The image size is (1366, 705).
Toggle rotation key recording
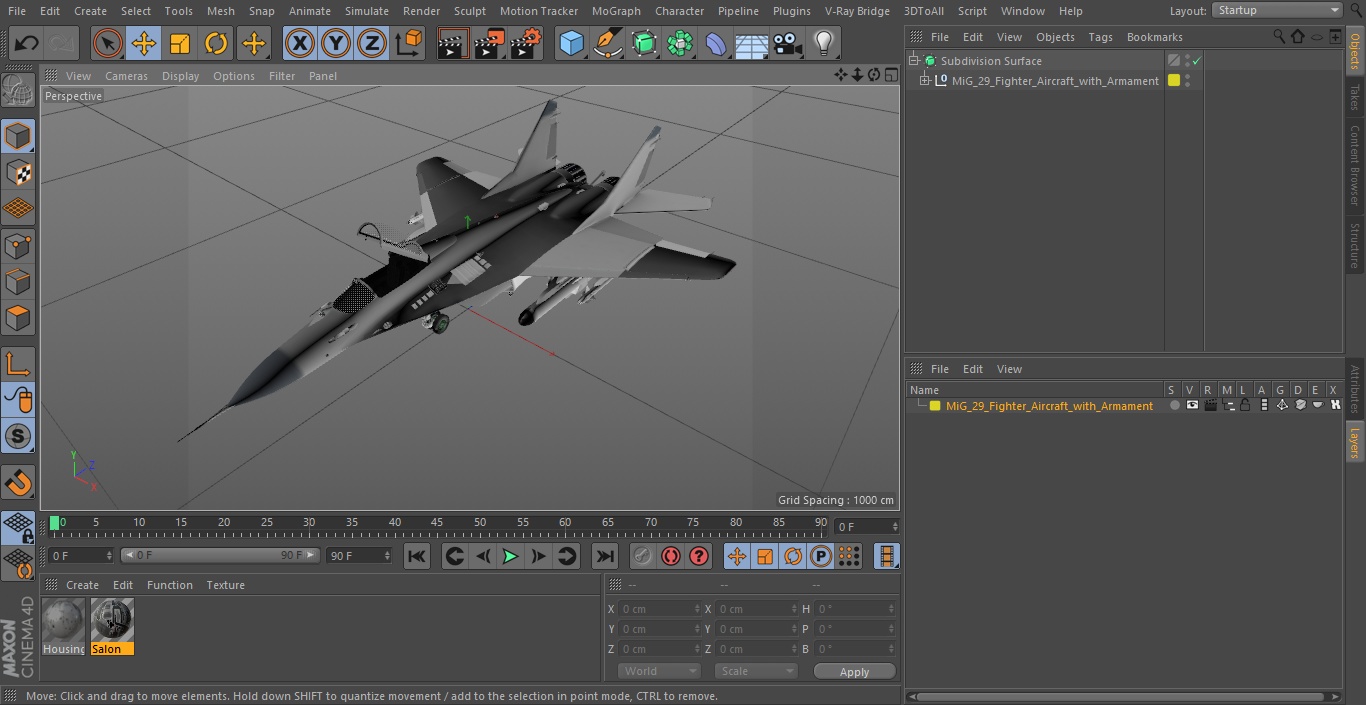click(x=793, y=556)
